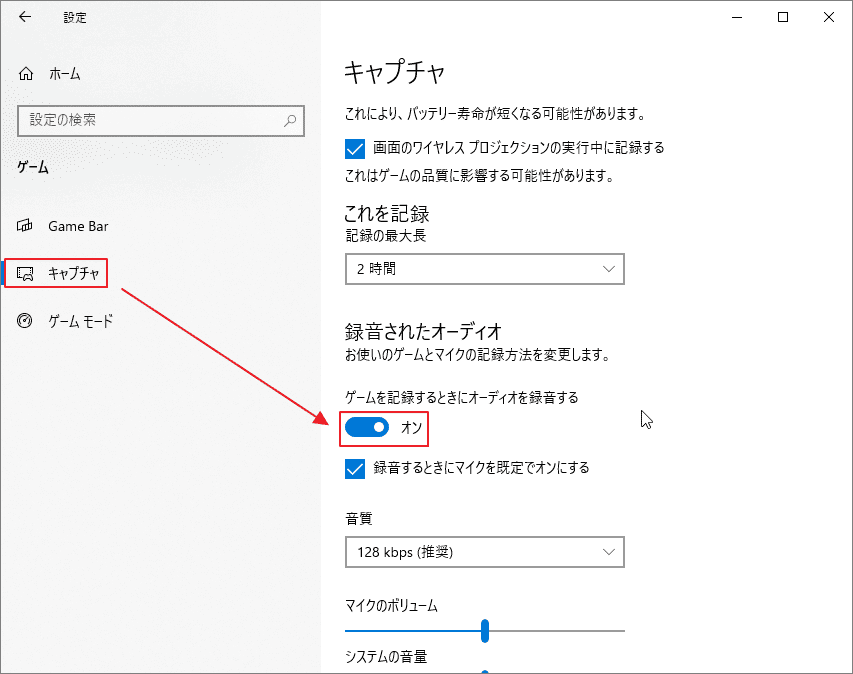Click the ゲームモード speedometer icon
853x674 pixels.
[x=24, y=320]
